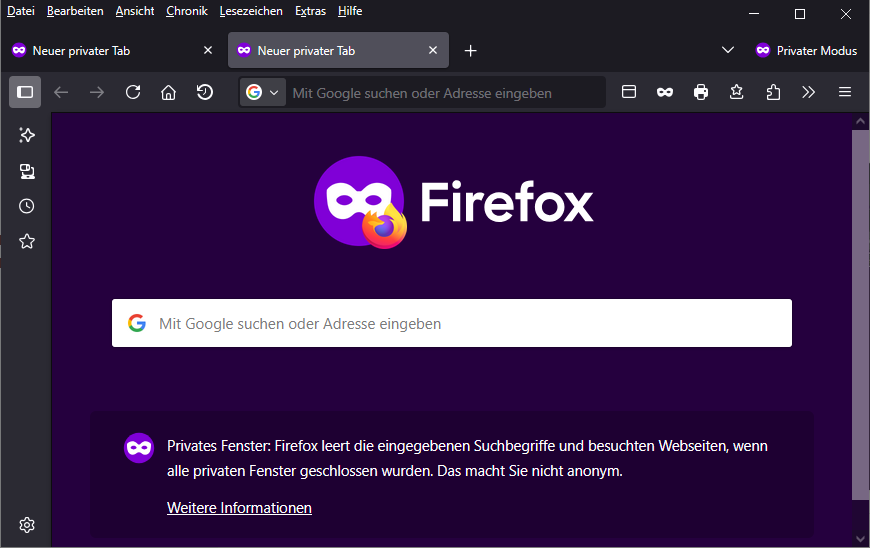Viewport: 870px width, 548px height.
Task: Reload the current page
Action: coord(133,92)
